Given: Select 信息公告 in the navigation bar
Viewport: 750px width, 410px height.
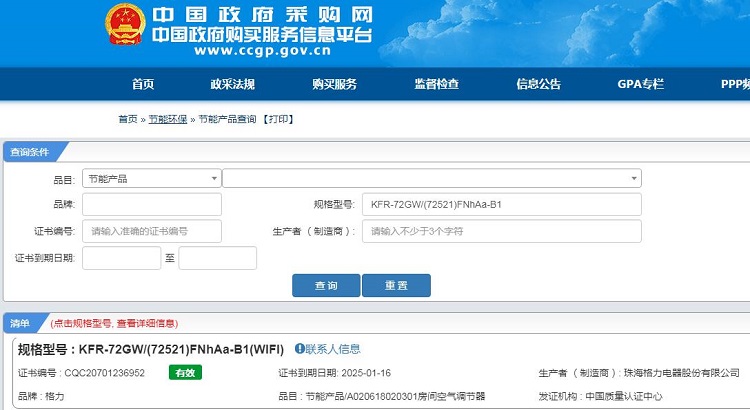Looking at the screenshot, I should pyautogui.click(x=538, y=84).
